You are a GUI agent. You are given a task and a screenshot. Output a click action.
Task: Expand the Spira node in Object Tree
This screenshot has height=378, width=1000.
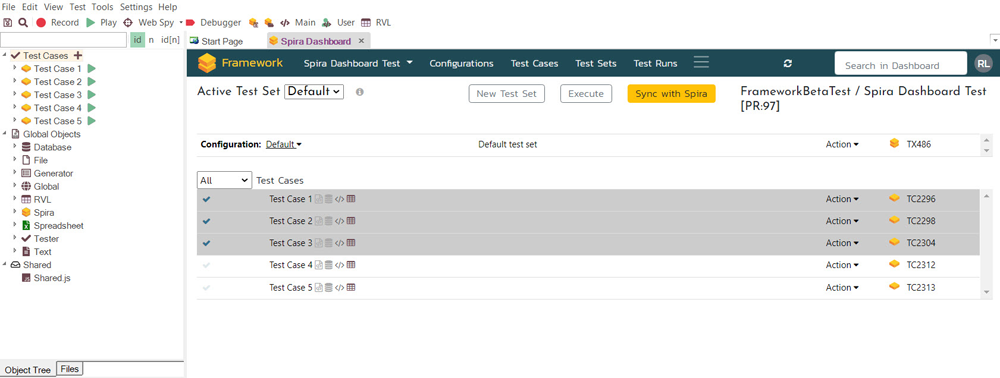[15, 212]
